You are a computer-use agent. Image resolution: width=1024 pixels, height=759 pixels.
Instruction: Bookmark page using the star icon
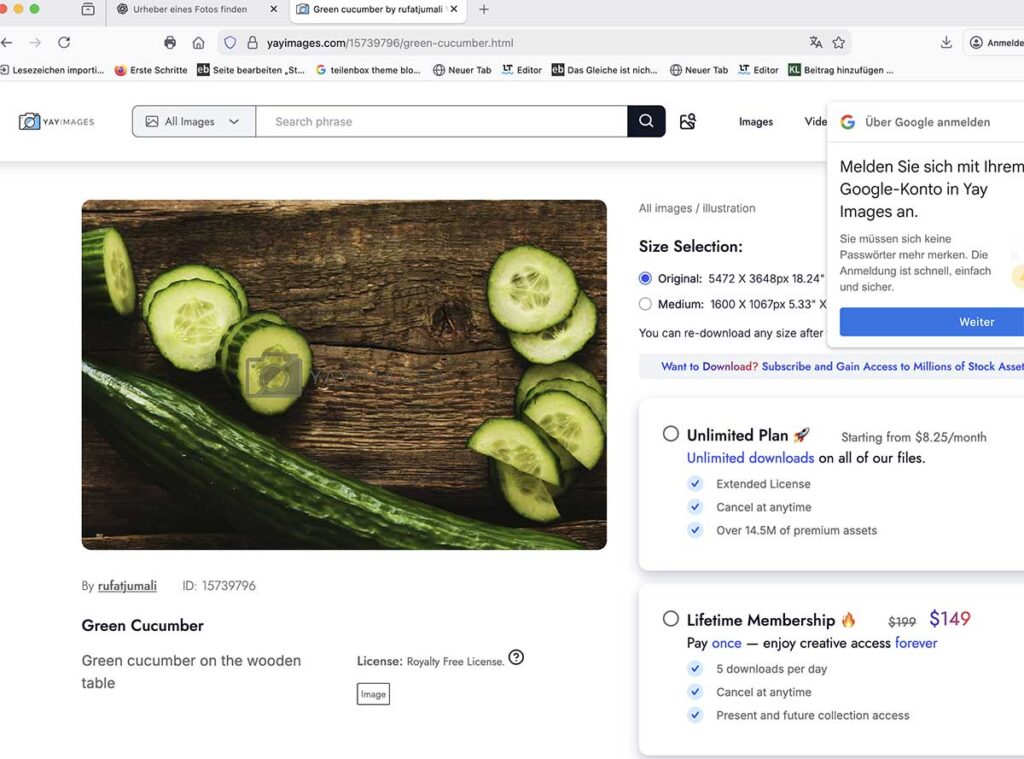tap(839, 43)
